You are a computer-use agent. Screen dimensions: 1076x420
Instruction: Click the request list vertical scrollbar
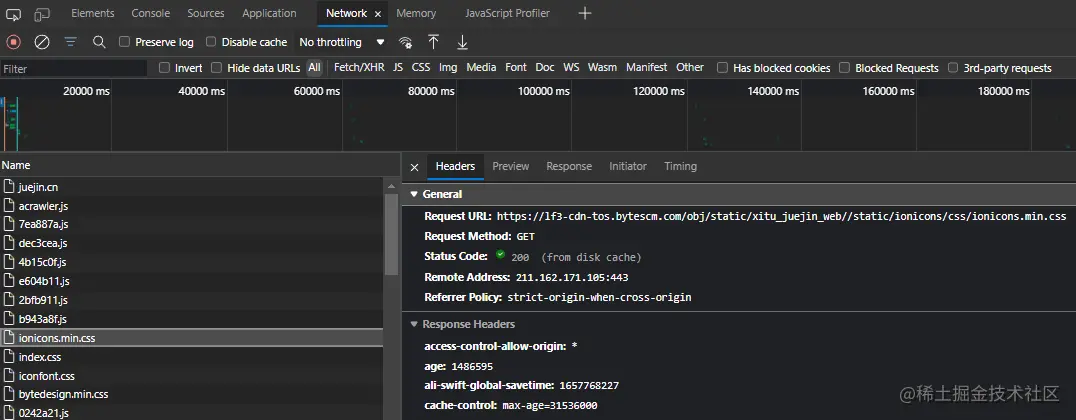392,233
